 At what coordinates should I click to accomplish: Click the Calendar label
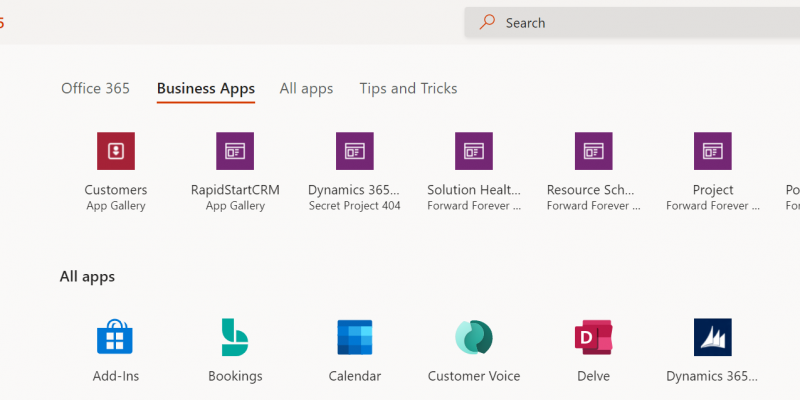tap(355, 376)
